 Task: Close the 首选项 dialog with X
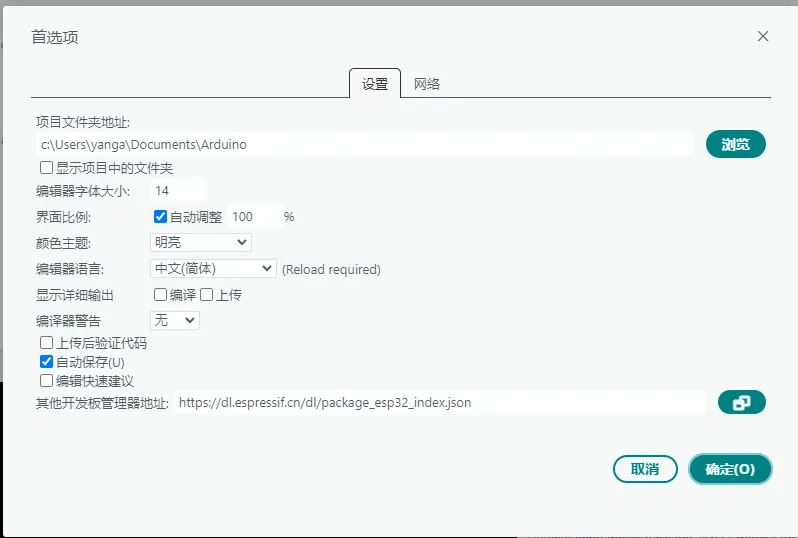coord(763,36)
